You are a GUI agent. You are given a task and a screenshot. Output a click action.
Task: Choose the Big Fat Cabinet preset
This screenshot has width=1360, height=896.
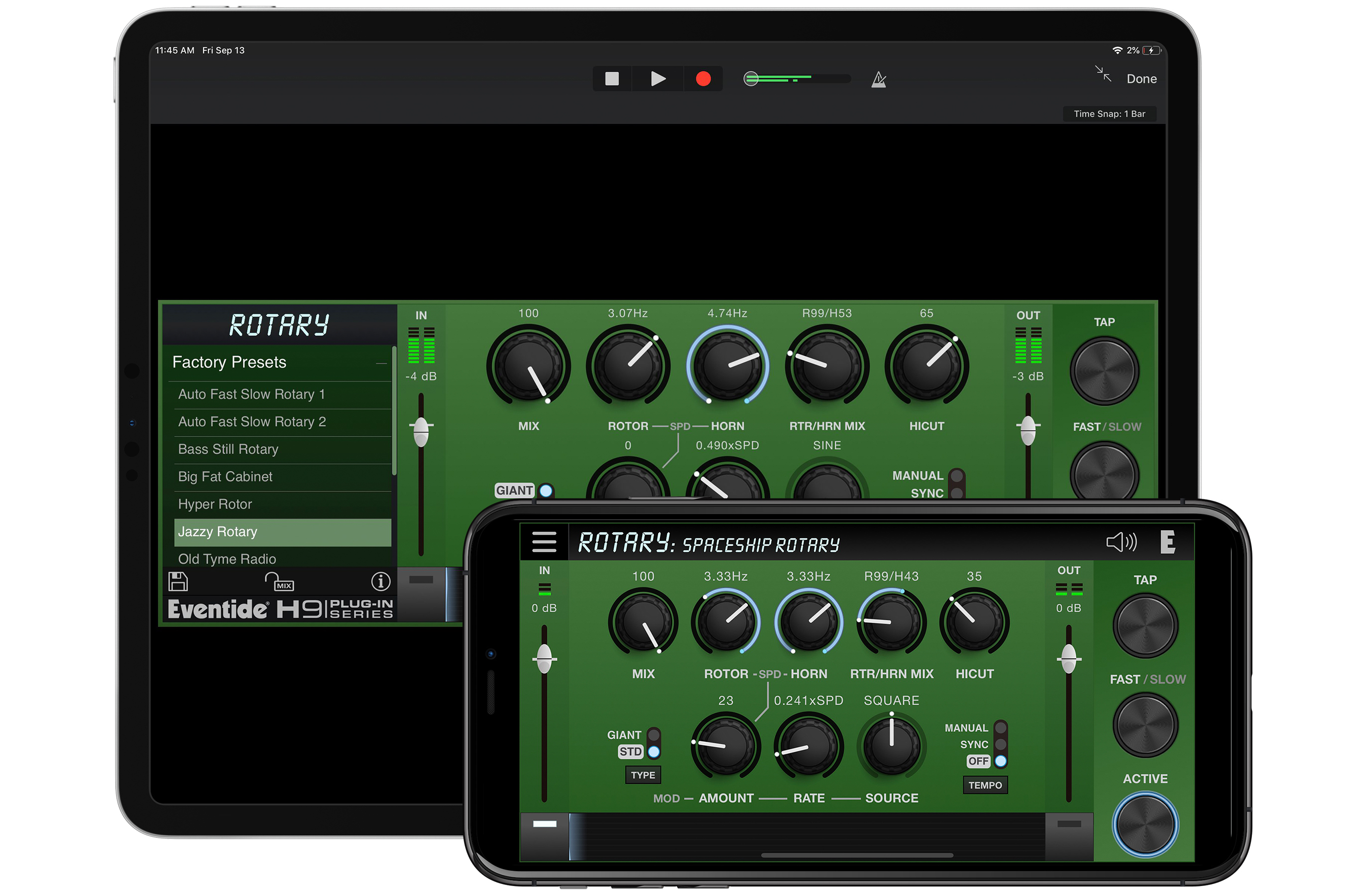[x=282, y=476]
